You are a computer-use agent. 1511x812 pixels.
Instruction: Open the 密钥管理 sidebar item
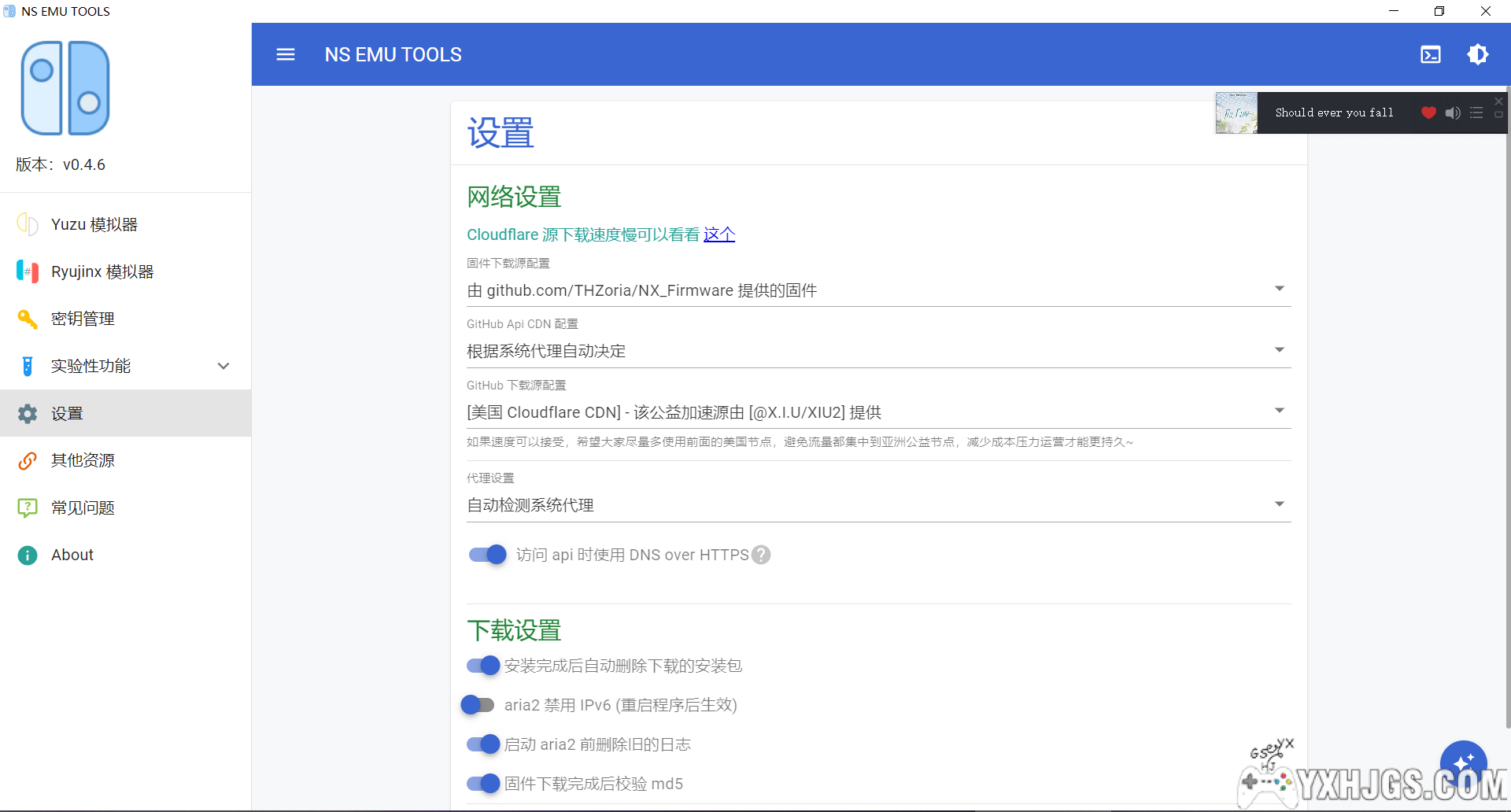click(x=83, y=319)
